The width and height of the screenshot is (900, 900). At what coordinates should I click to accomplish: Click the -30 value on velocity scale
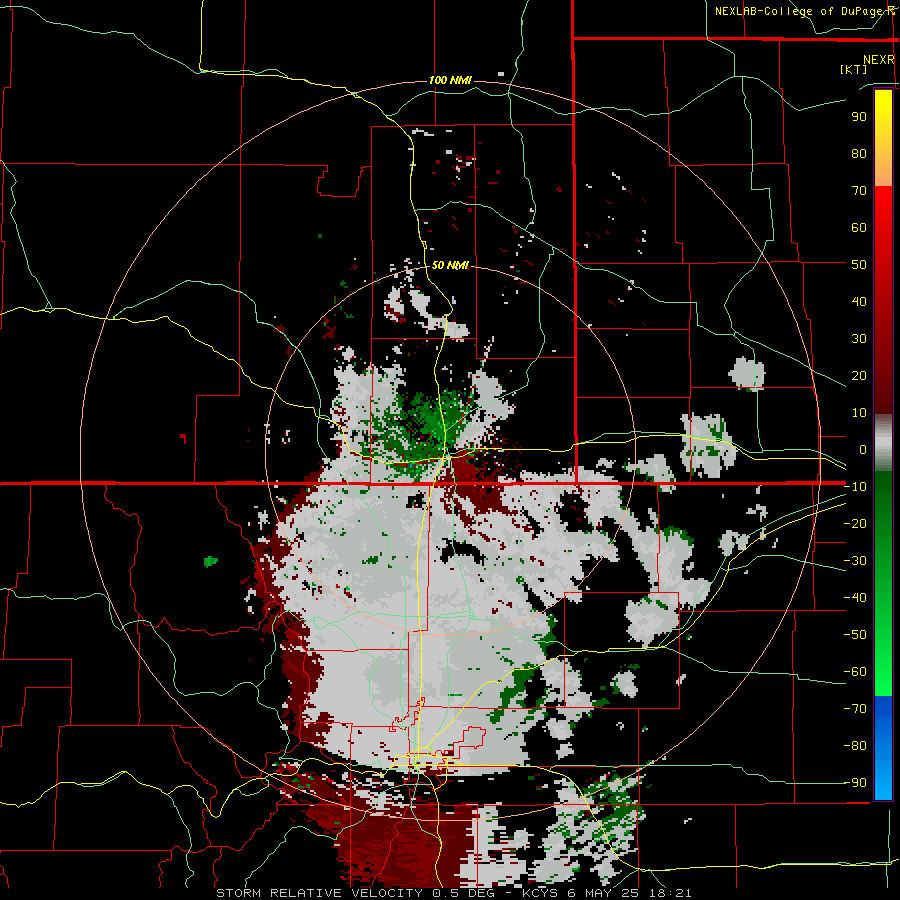click(855, 561)
